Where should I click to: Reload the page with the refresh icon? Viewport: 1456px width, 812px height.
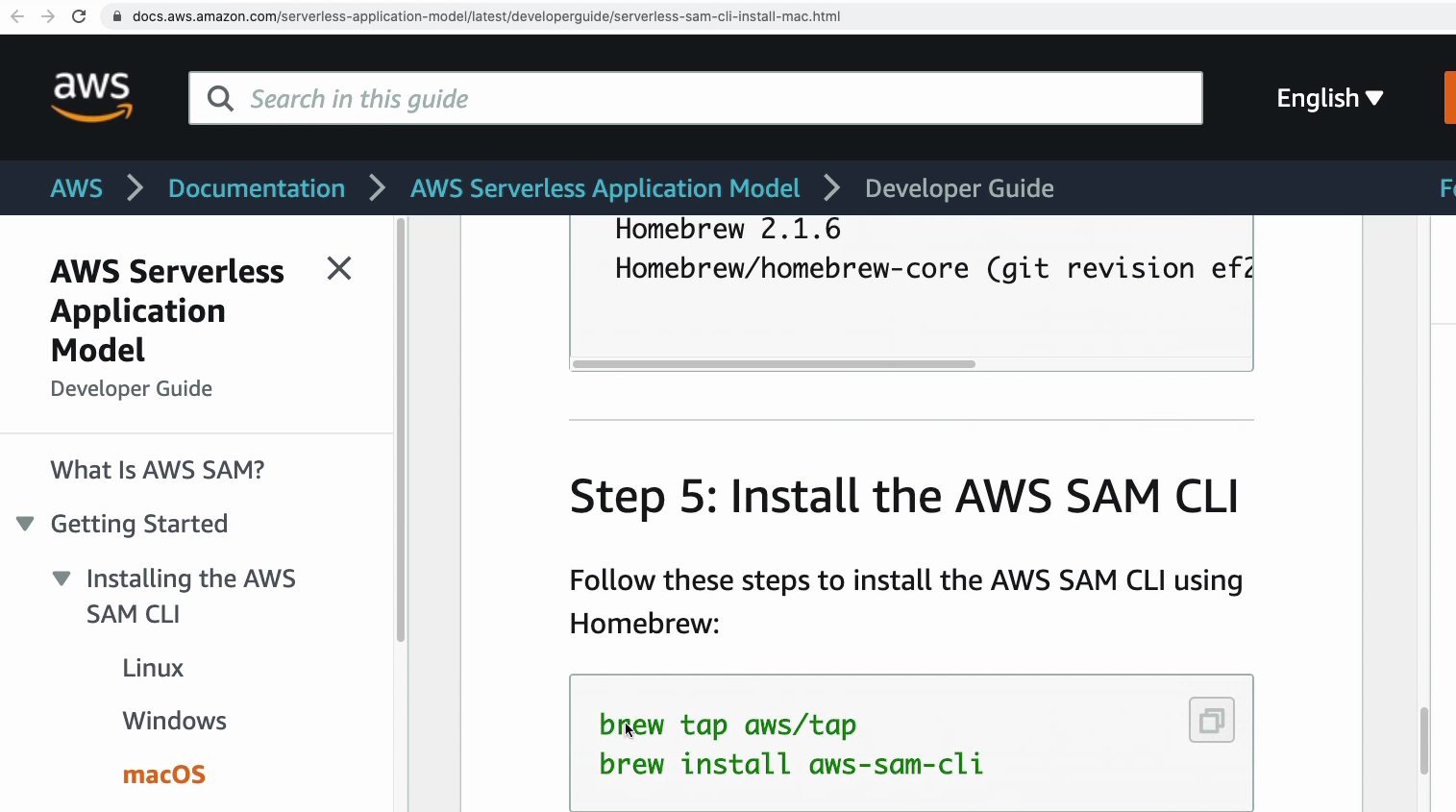(79, 16)
